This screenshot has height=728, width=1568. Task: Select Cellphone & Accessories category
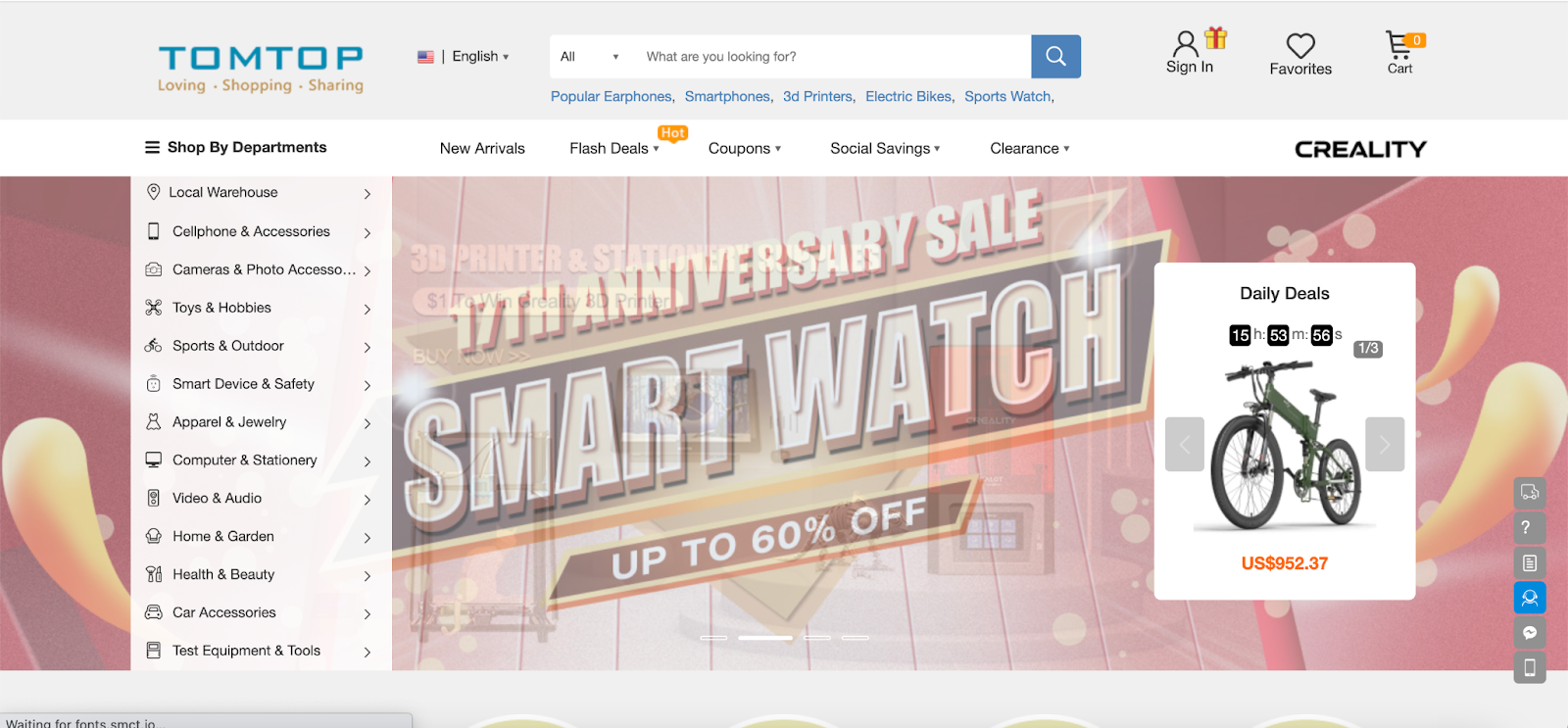tap(251, 231)
